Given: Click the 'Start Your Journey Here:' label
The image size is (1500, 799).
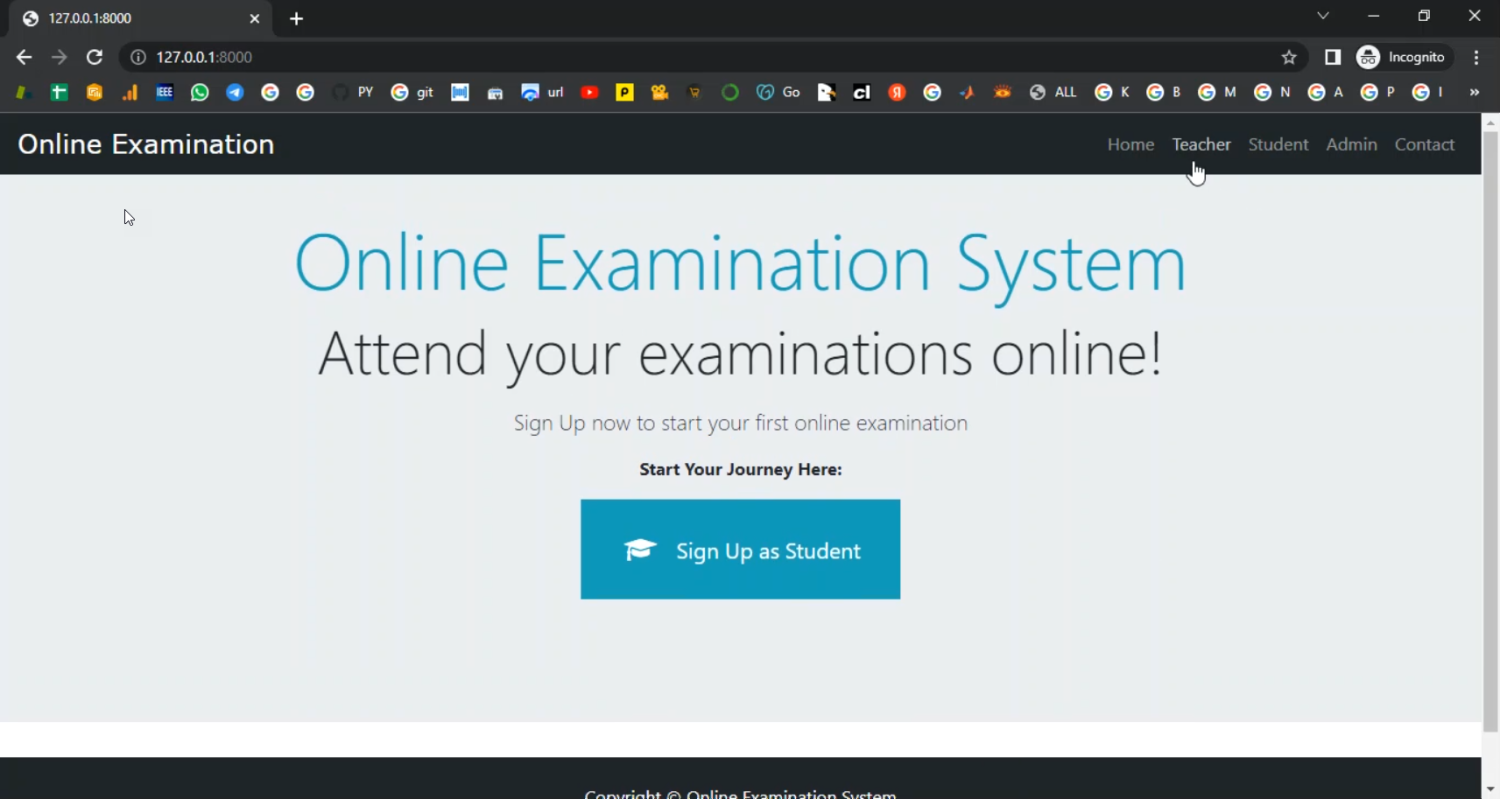Looking at the screenshot, I should pyautogui.click(x=741, y=469).
